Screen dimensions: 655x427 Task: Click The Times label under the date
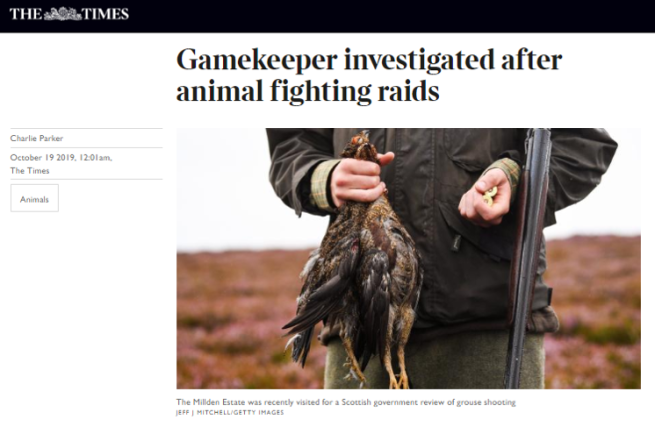(30, 170)
